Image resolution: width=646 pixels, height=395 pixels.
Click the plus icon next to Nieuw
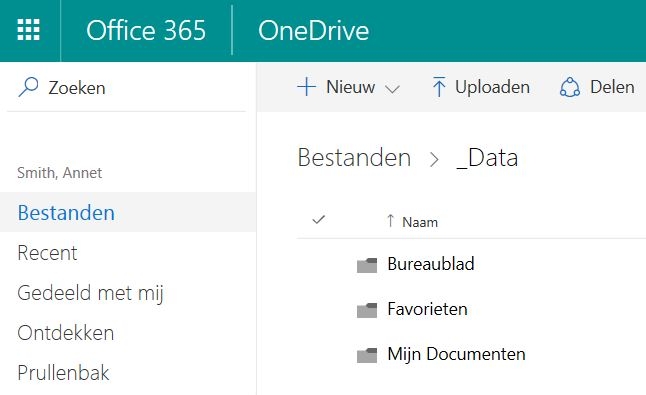(x=307, y=87)
